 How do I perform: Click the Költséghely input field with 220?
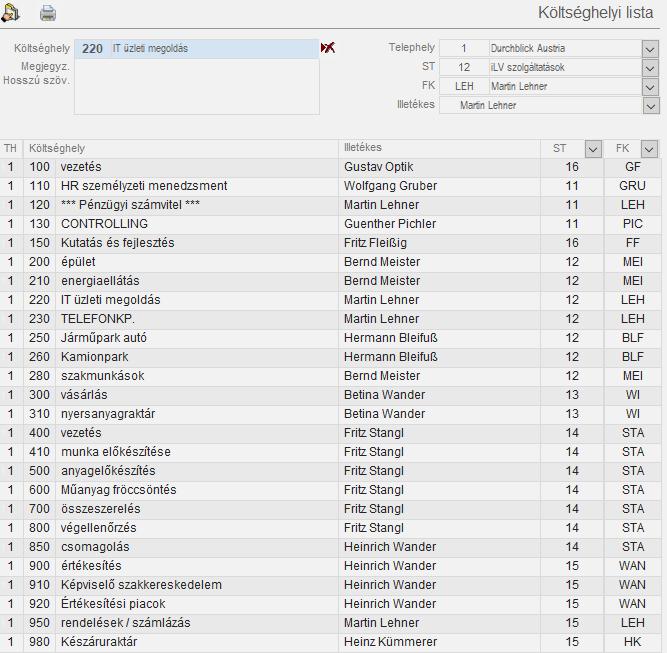[197, 48]
